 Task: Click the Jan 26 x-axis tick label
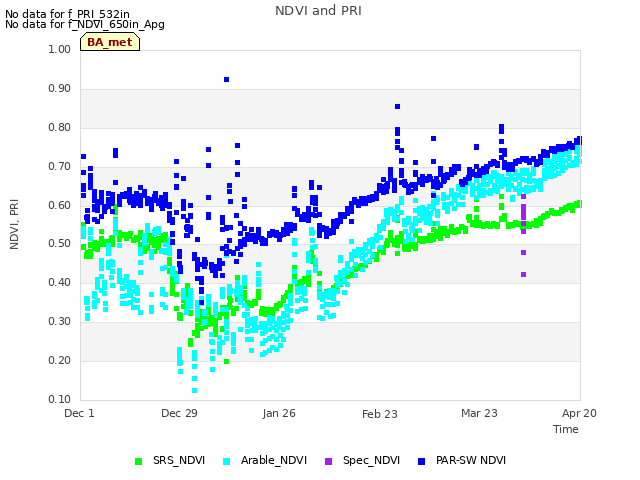pos(279,413)
